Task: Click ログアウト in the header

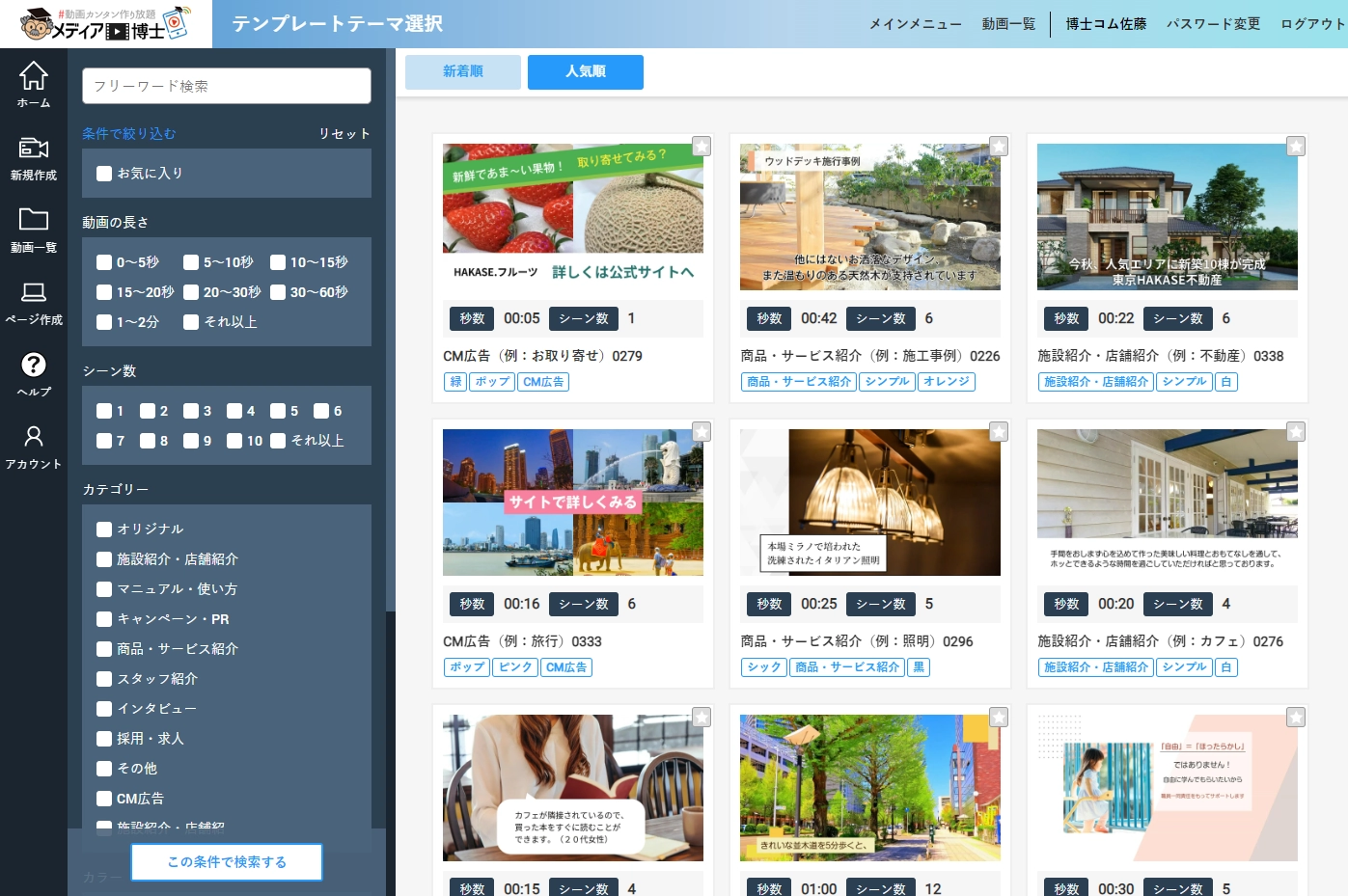Action: pos(1312,24)
